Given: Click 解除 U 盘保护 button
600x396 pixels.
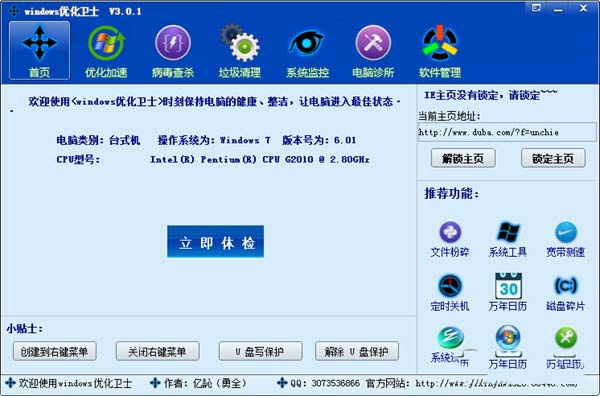Looking at the screenshot, I should tap(357, 351).
